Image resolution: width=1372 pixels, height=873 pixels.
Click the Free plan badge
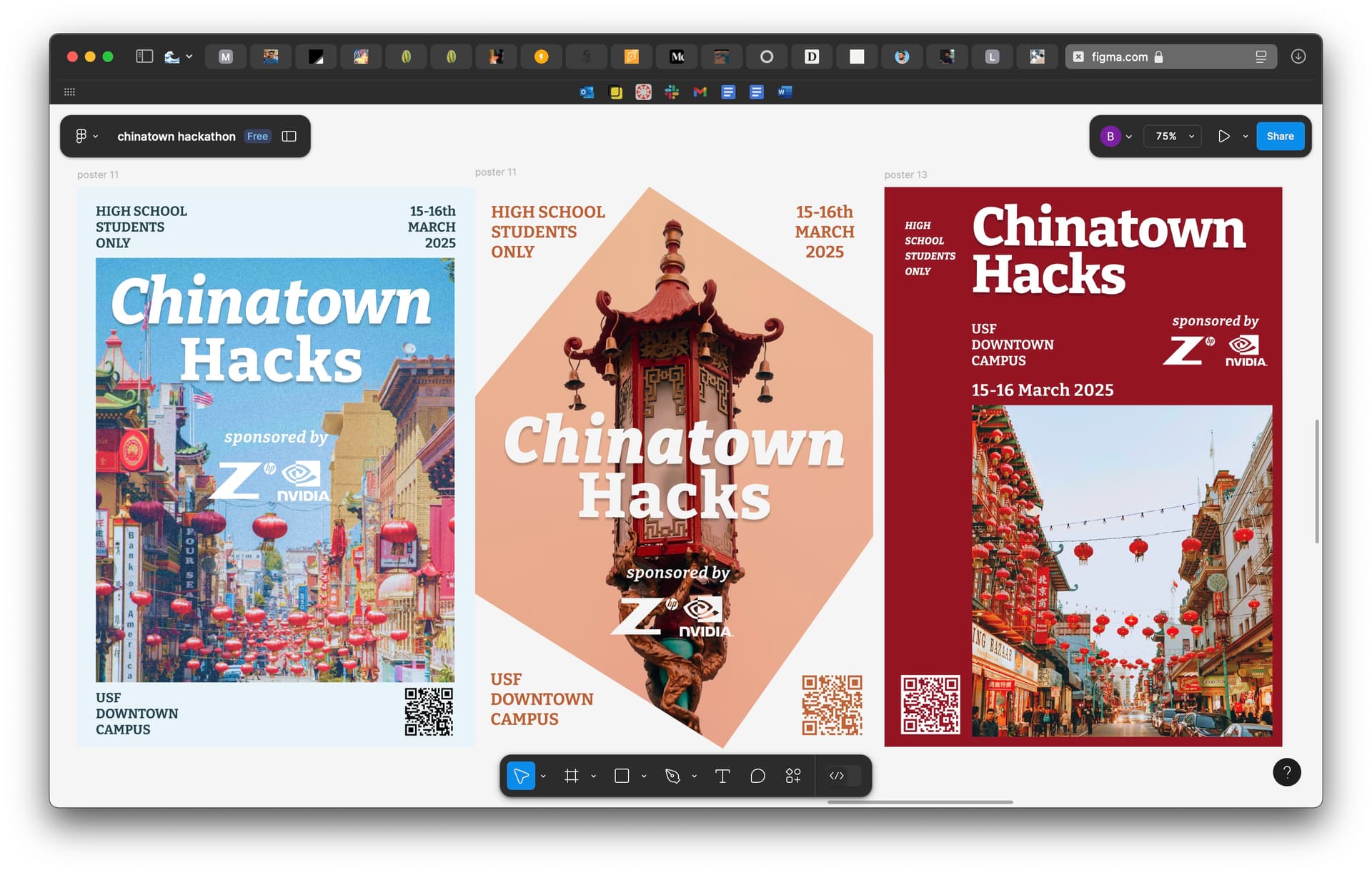click(257, 136)
